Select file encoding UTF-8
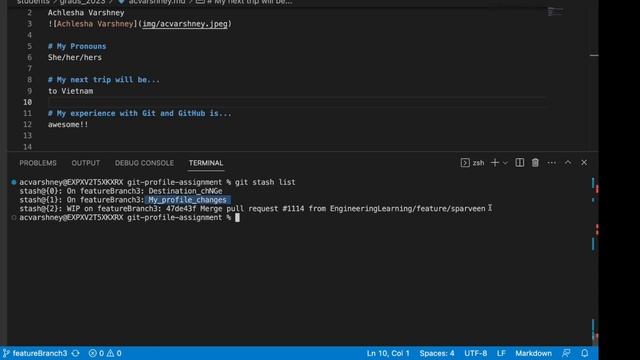Viewport: 640px width, 360px height. point(476,353)
